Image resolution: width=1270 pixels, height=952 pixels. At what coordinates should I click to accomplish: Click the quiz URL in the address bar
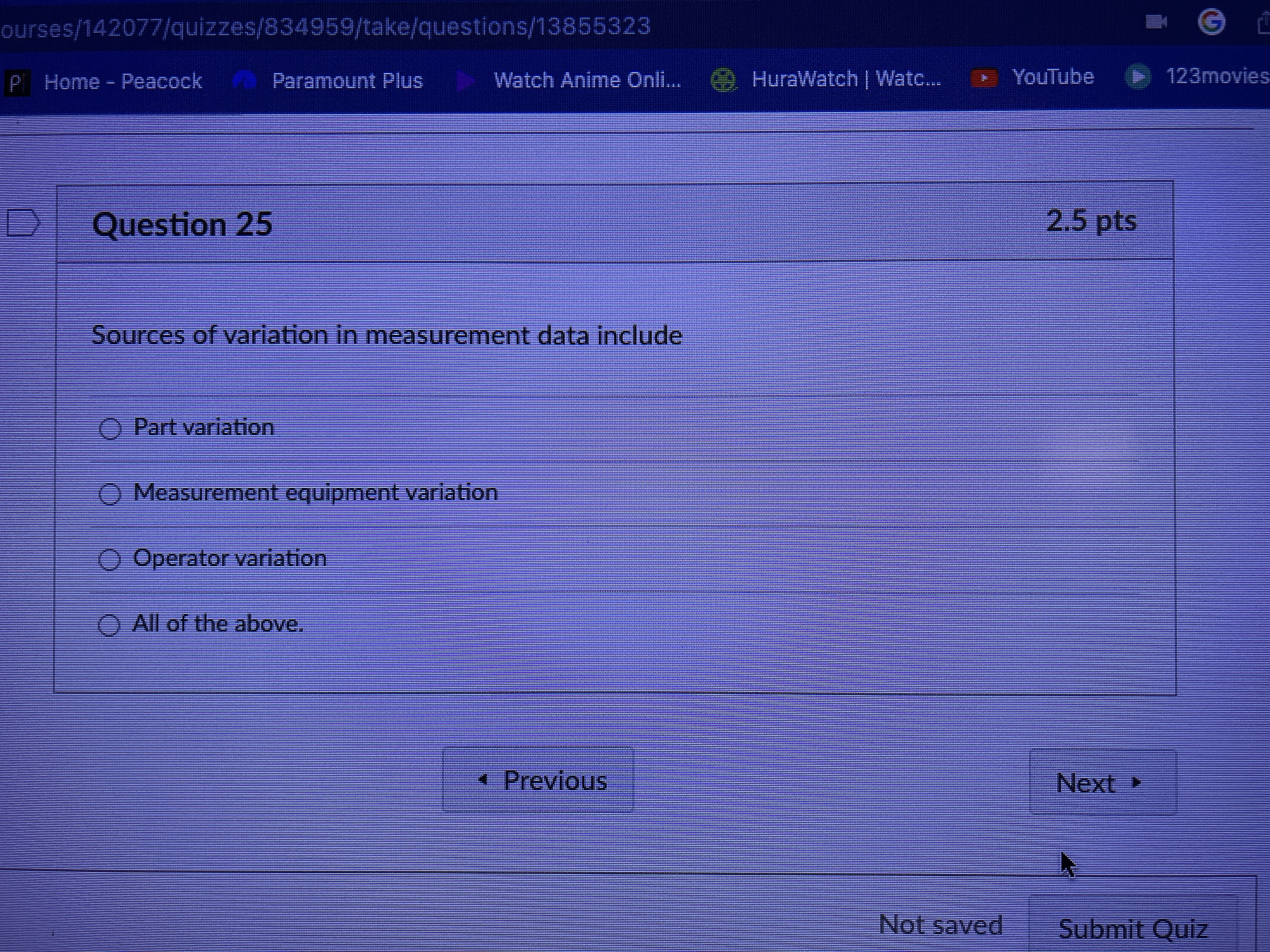(x=325, y=26)
